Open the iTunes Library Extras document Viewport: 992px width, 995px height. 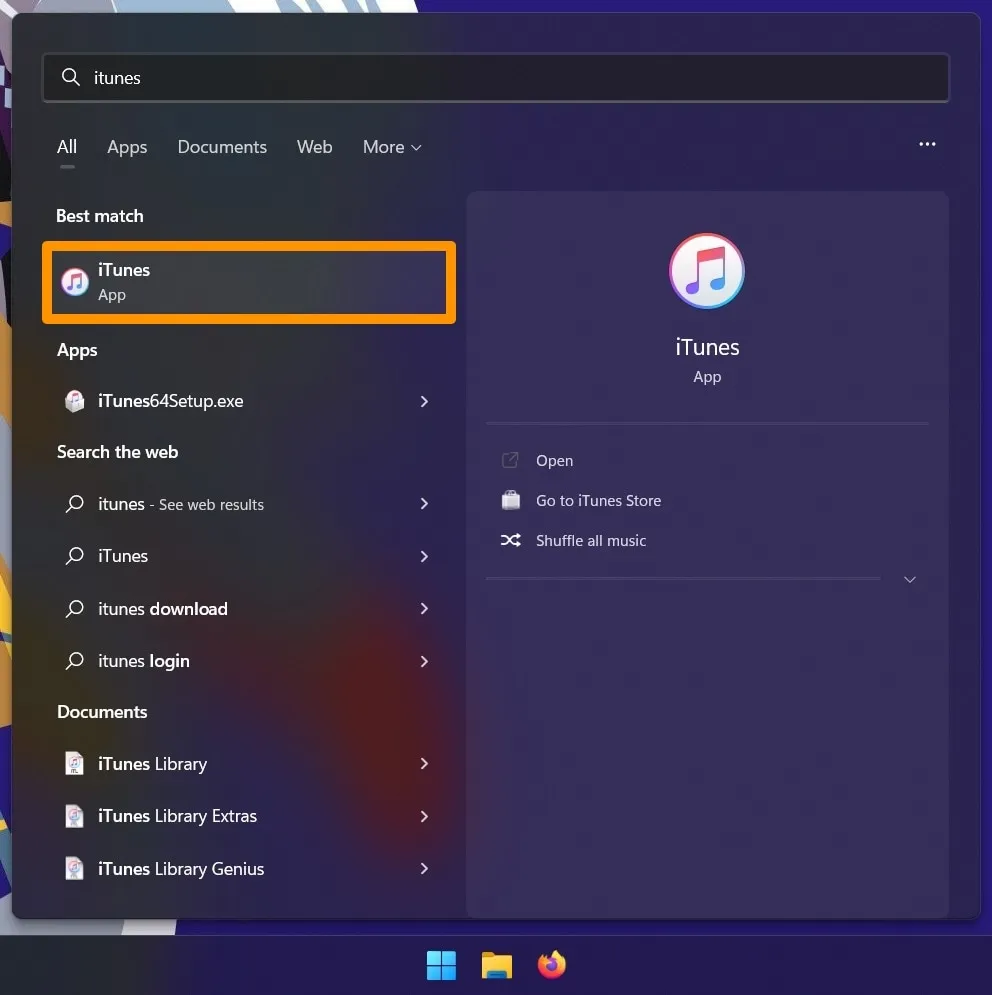249,816
